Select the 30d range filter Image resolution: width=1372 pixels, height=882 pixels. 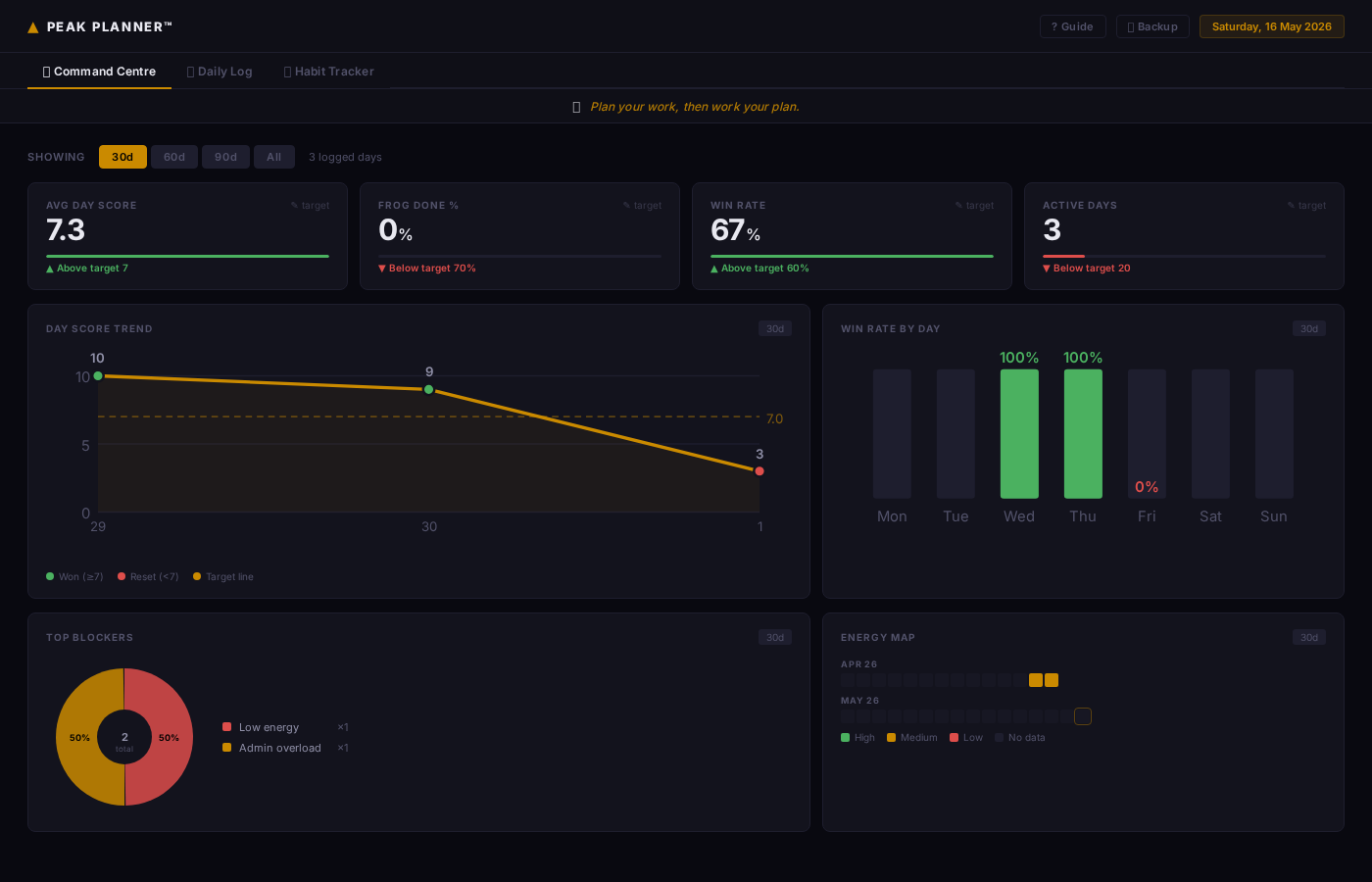coord(122,157)
